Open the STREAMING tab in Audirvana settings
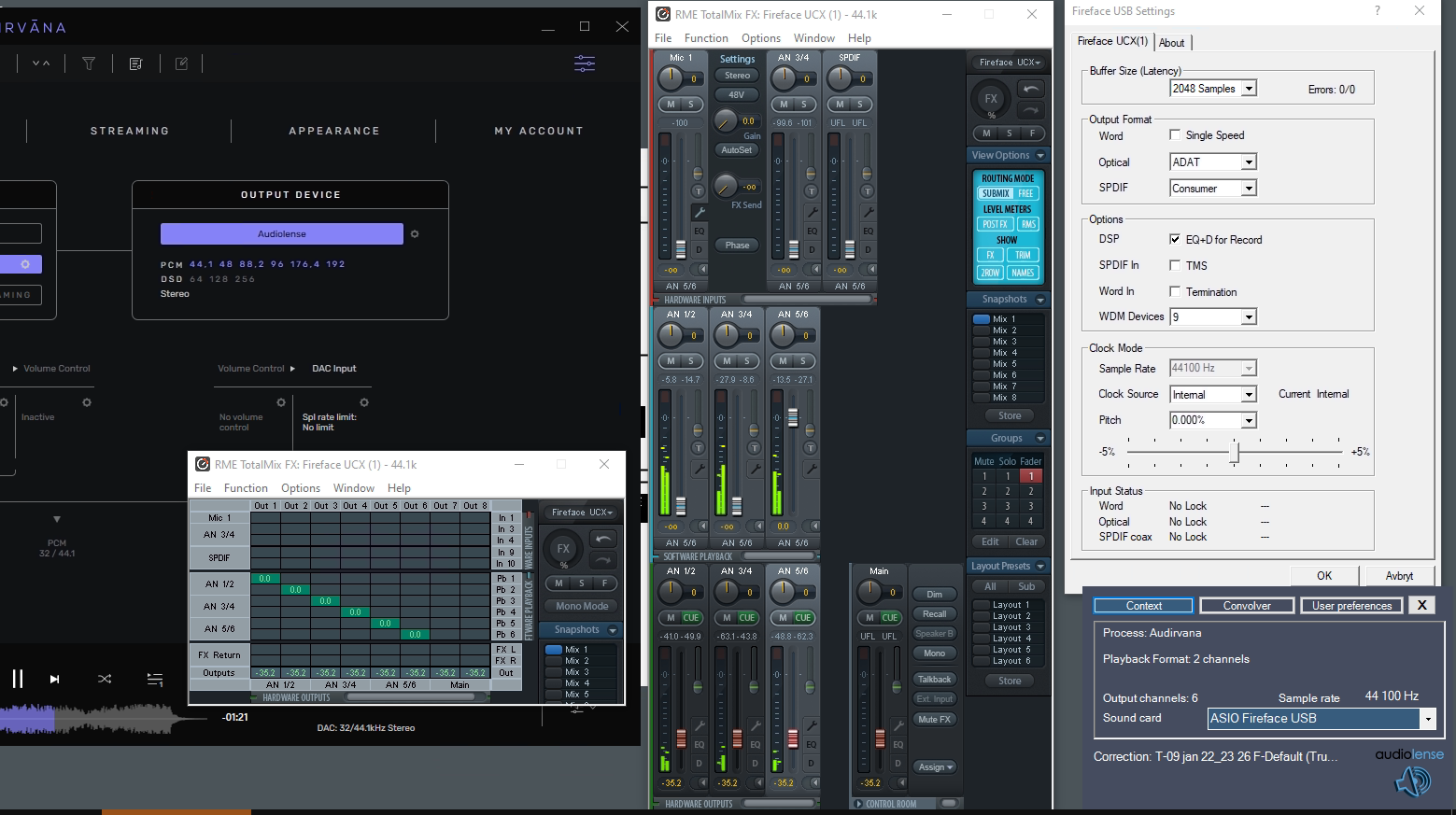The height and width of the screenshot is (815, 1456). 130,131
